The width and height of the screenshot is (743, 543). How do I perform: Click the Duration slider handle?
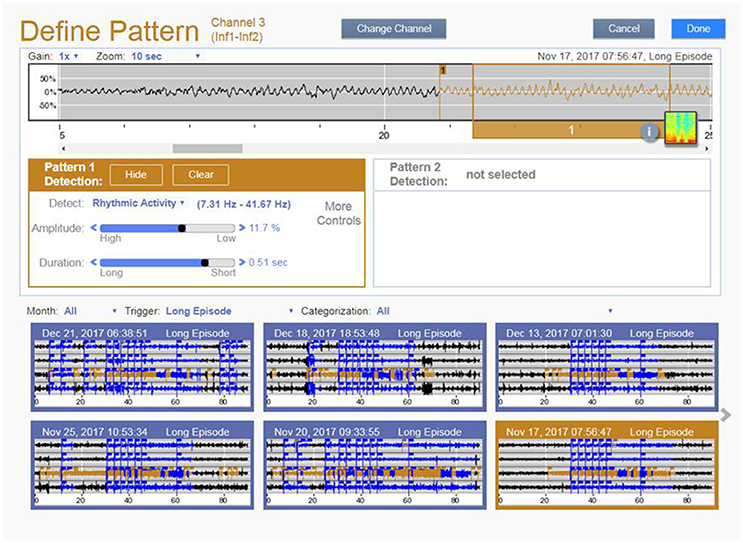[205, 262]
